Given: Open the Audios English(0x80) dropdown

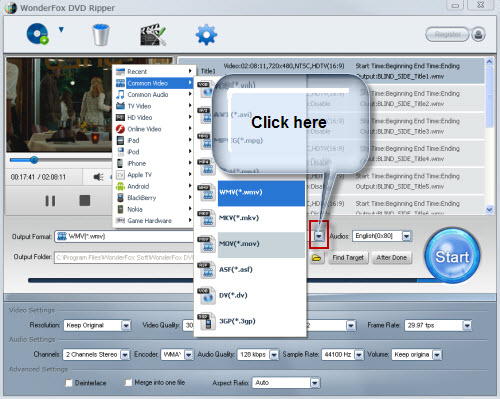Looking at the screenshot, I should (406, 236).
